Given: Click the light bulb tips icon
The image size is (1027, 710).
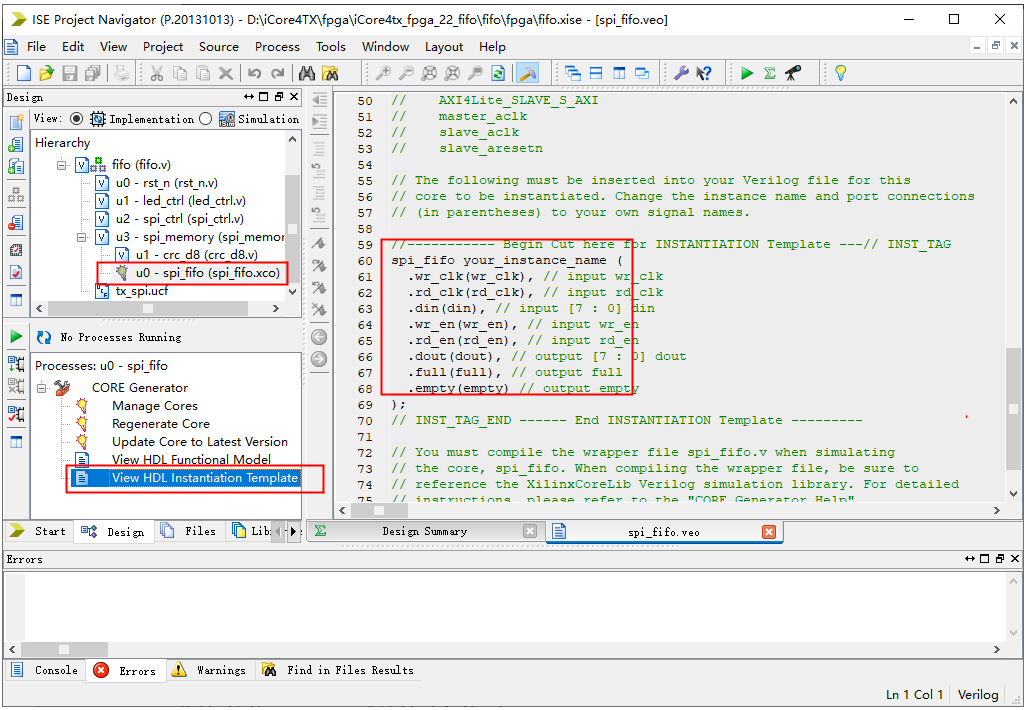Looking at the screenshot, I should pos(840,73).
